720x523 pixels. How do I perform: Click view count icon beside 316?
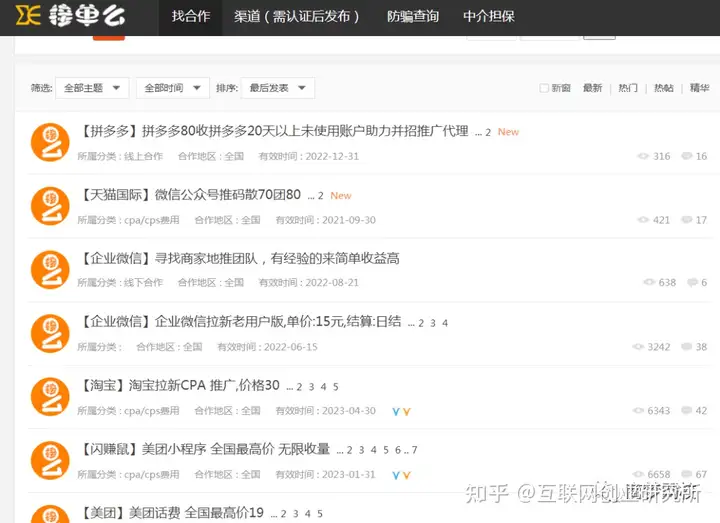[643, 156]
